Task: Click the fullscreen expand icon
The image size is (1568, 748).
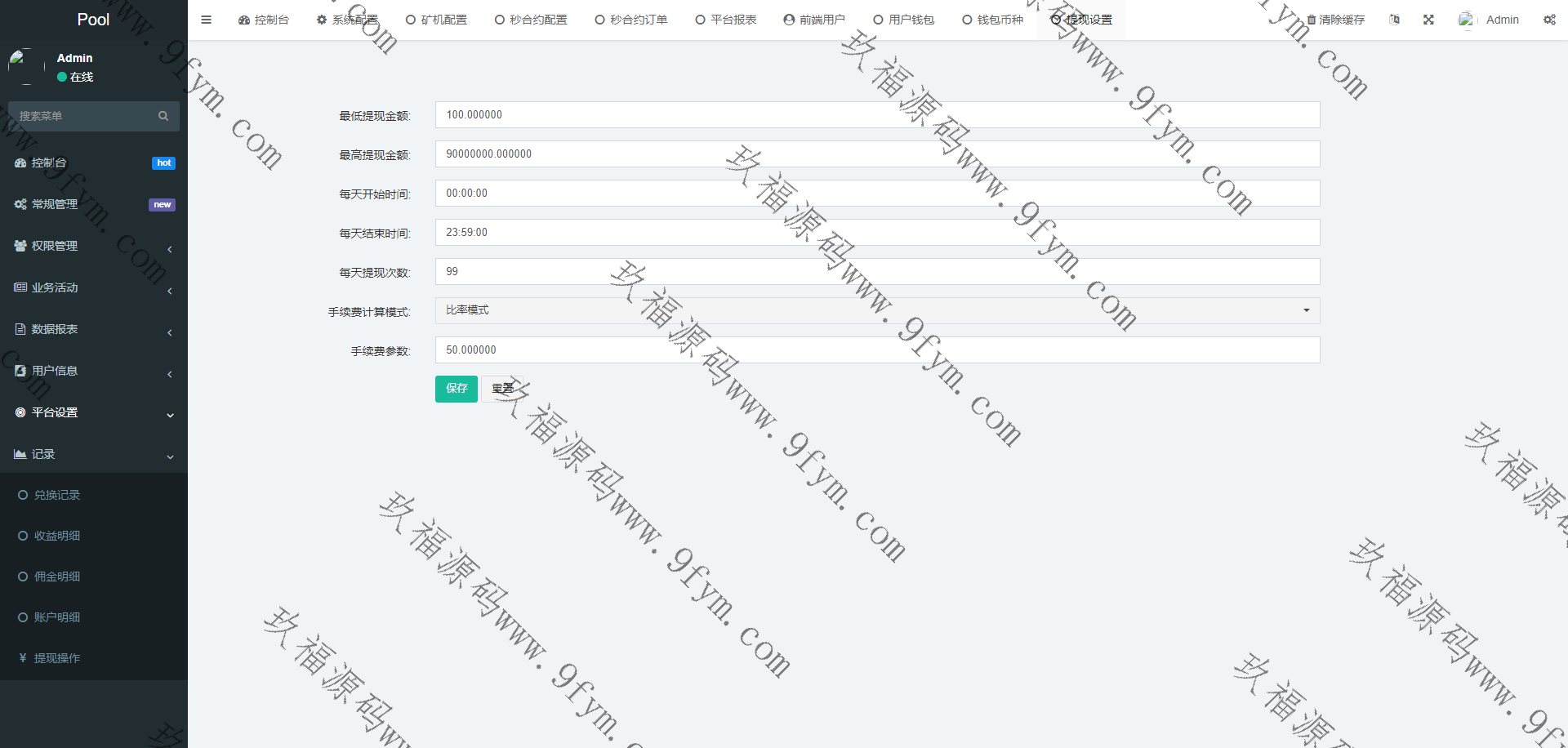Action: [x=1428, y=20]
